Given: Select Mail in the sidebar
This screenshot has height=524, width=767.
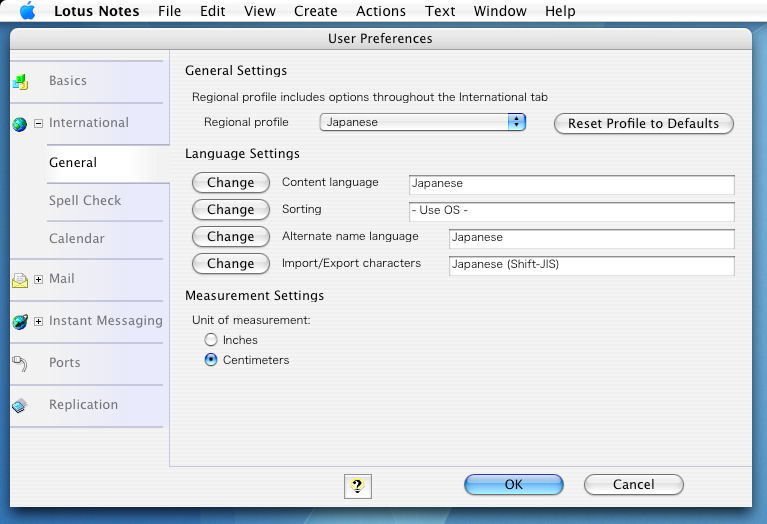Looking at the screenshot, I should [x=62, y=279].
